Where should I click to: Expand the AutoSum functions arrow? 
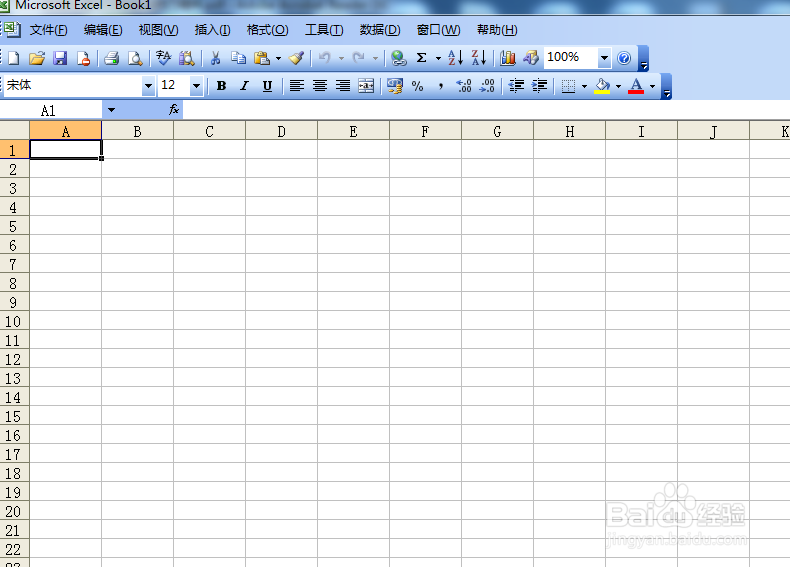tap(438, 58)
